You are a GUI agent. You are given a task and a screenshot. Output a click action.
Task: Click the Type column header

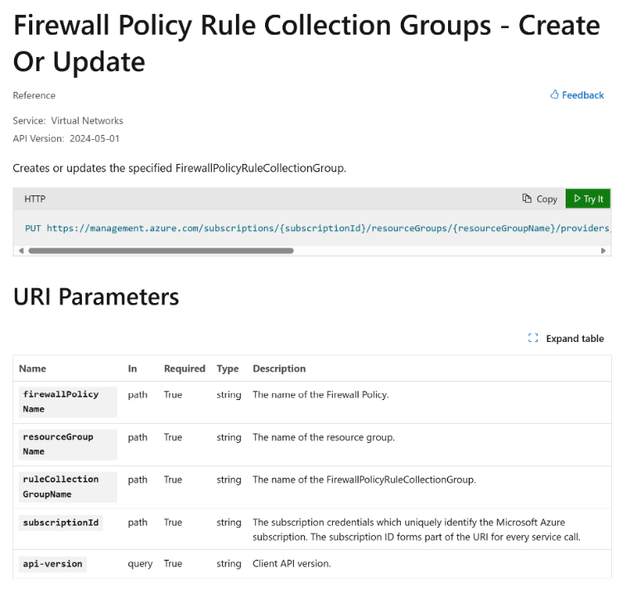tap(228, 369)
